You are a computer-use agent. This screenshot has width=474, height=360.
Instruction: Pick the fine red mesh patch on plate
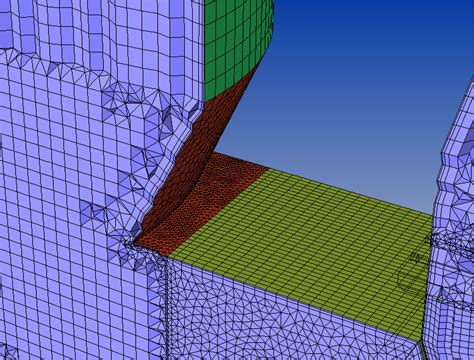click(x=203, y=203)
